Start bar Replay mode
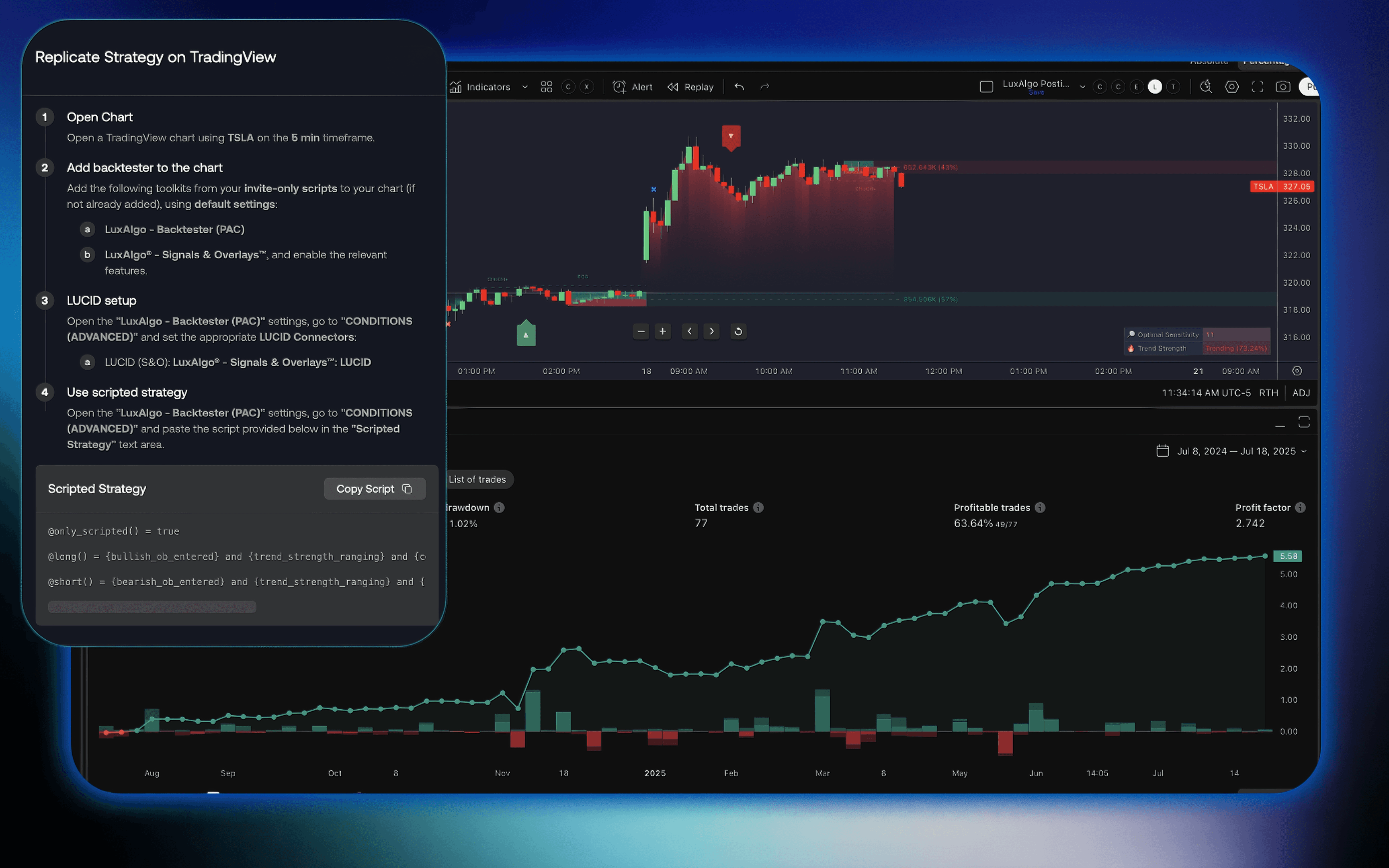Screen dimensions: 1389x868 pos(690,87)
